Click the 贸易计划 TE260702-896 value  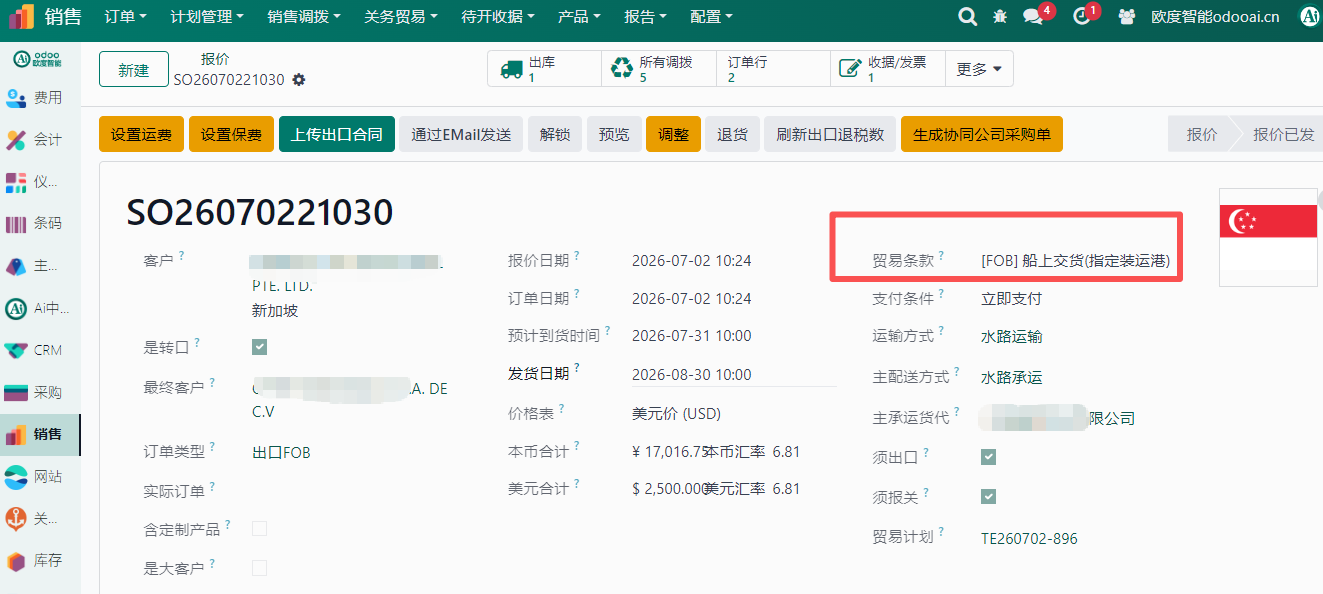pos(1029,538)
